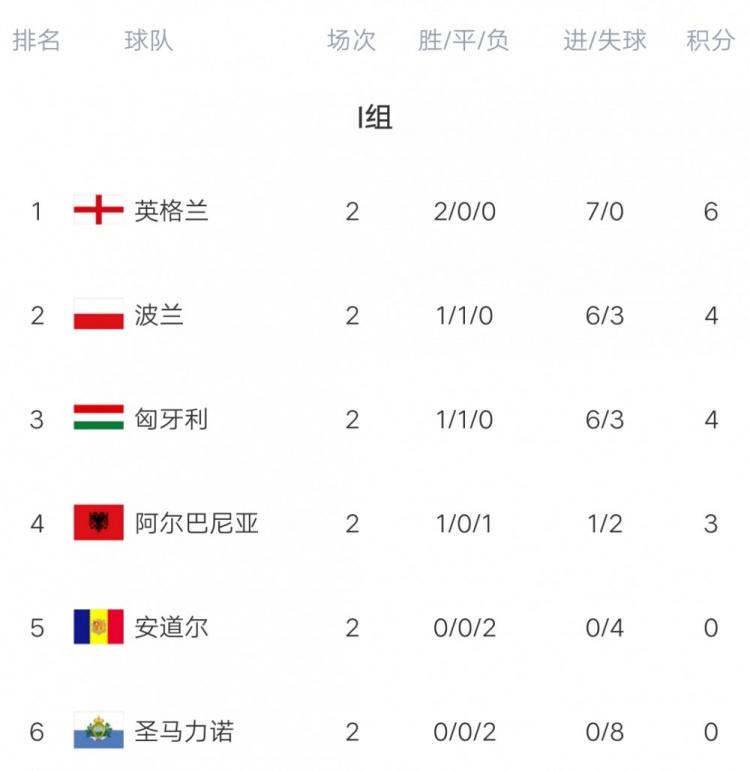Viewport: 750px width, 771px height.
Task: Select team name 匈牙利
Action: click(171, 419)
